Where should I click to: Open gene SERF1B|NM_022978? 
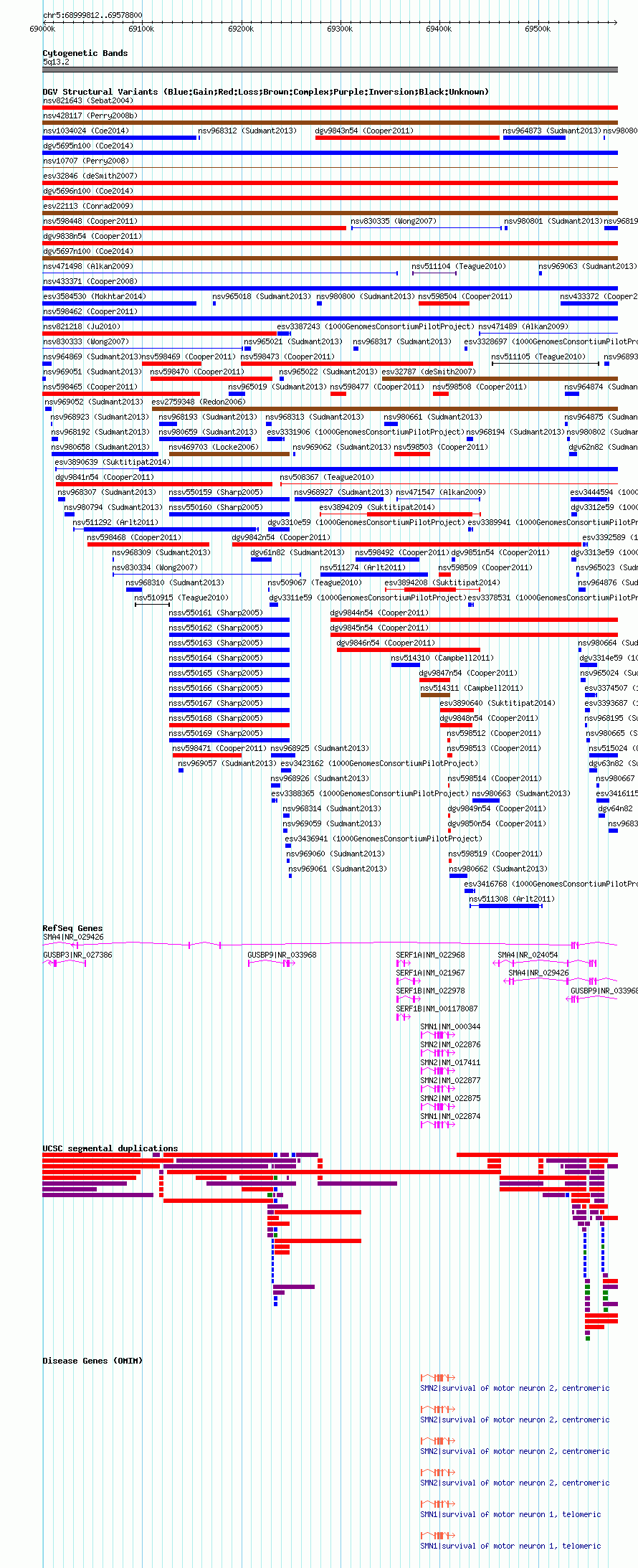[430, 991]
